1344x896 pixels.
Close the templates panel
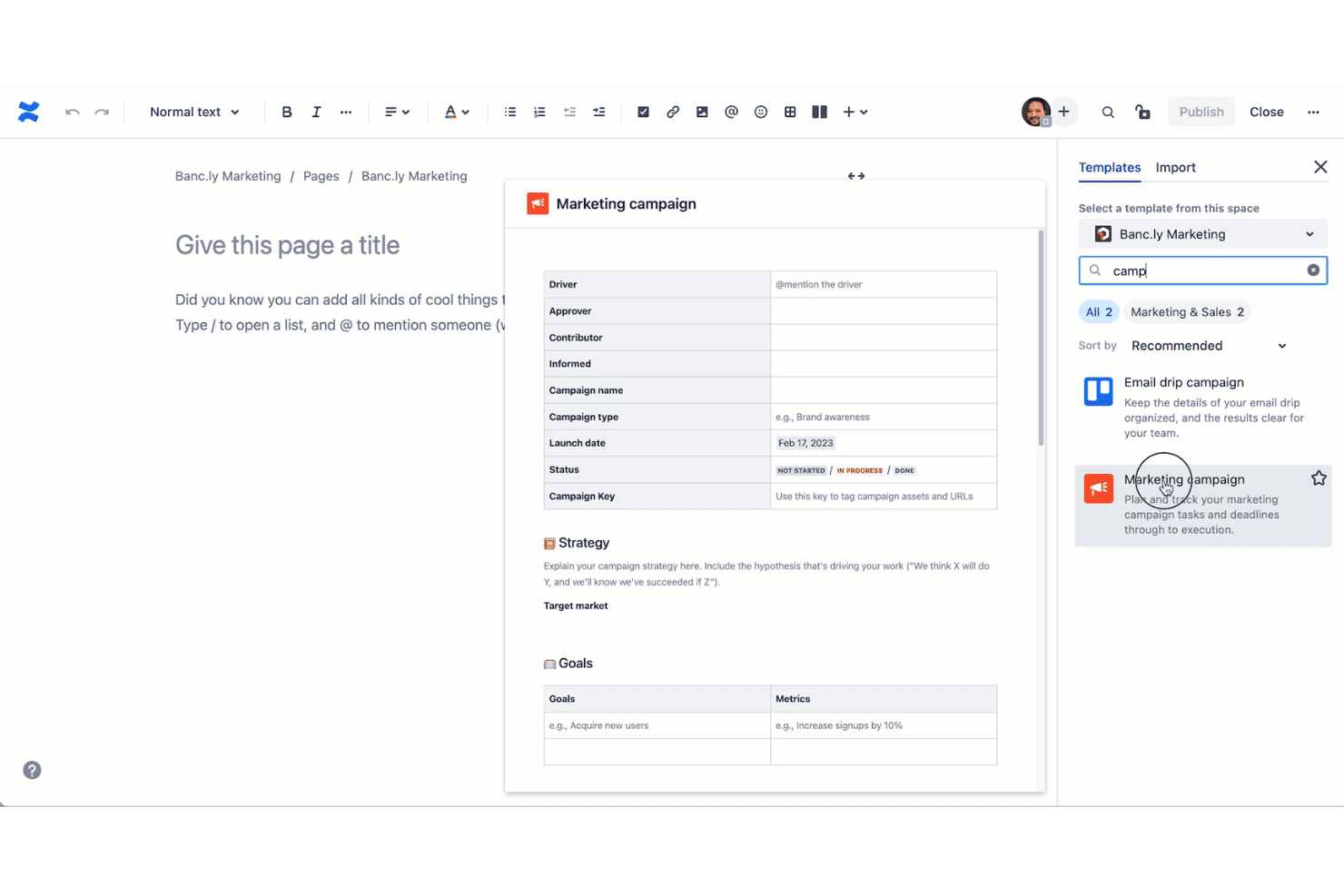click(x=1320, y=167)
